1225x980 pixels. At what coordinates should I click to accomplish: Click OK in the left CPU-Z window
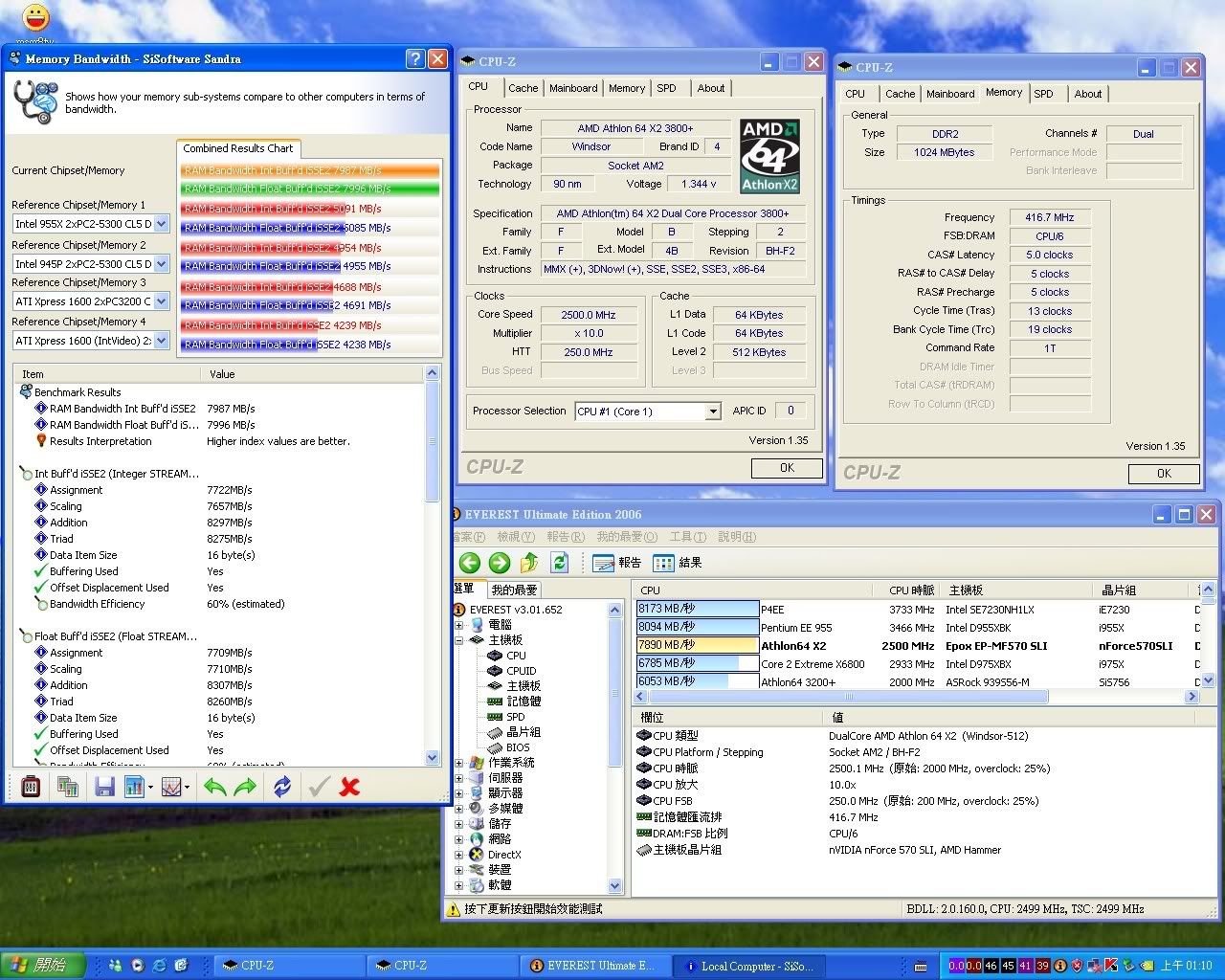point(787,468)
